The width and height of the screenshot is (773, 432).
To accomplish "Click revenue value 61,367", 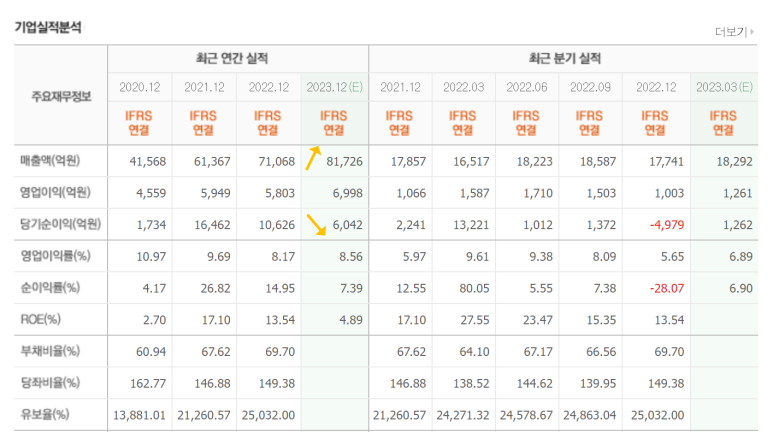I will [x=212, y=161].
